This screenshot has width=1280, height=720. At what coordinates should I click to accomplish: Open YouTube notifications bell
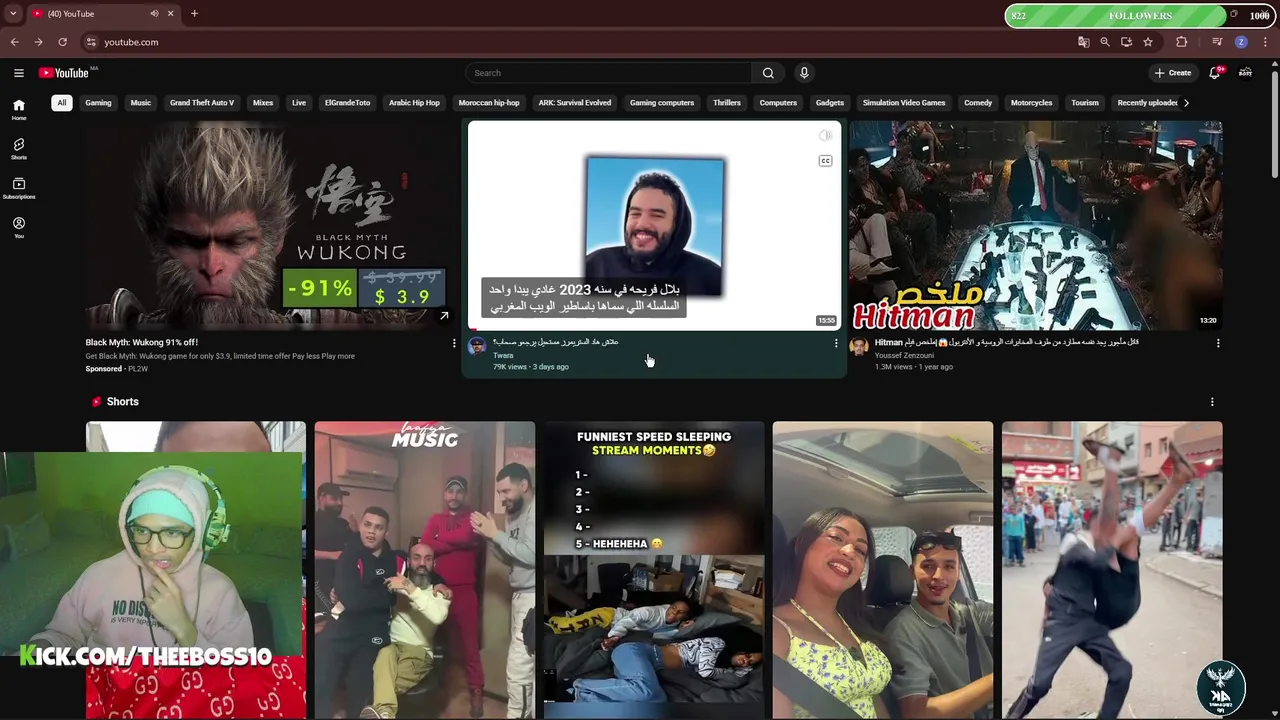click(1215, 73)
